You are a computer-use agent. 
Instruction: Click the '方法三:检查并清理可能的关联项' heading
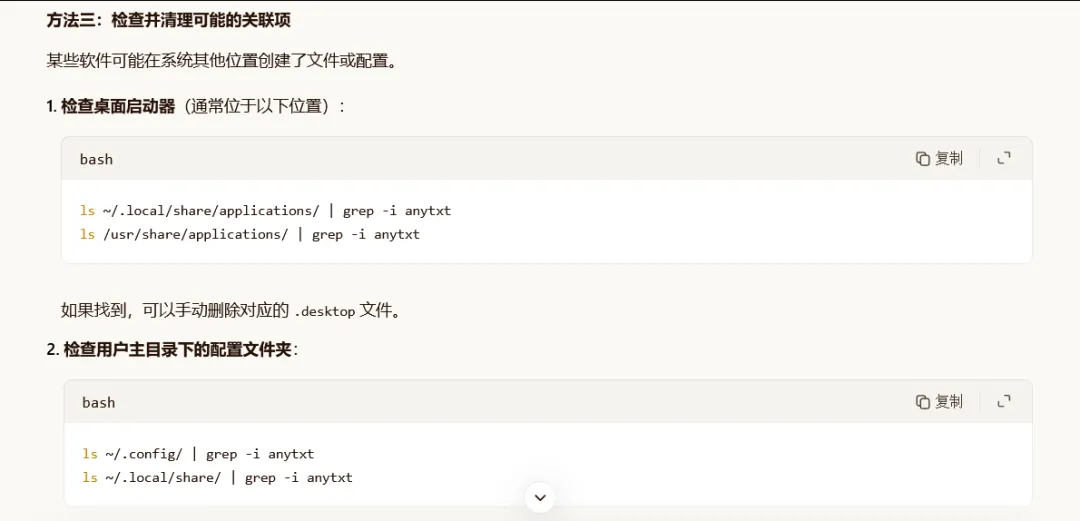point(169,21)
